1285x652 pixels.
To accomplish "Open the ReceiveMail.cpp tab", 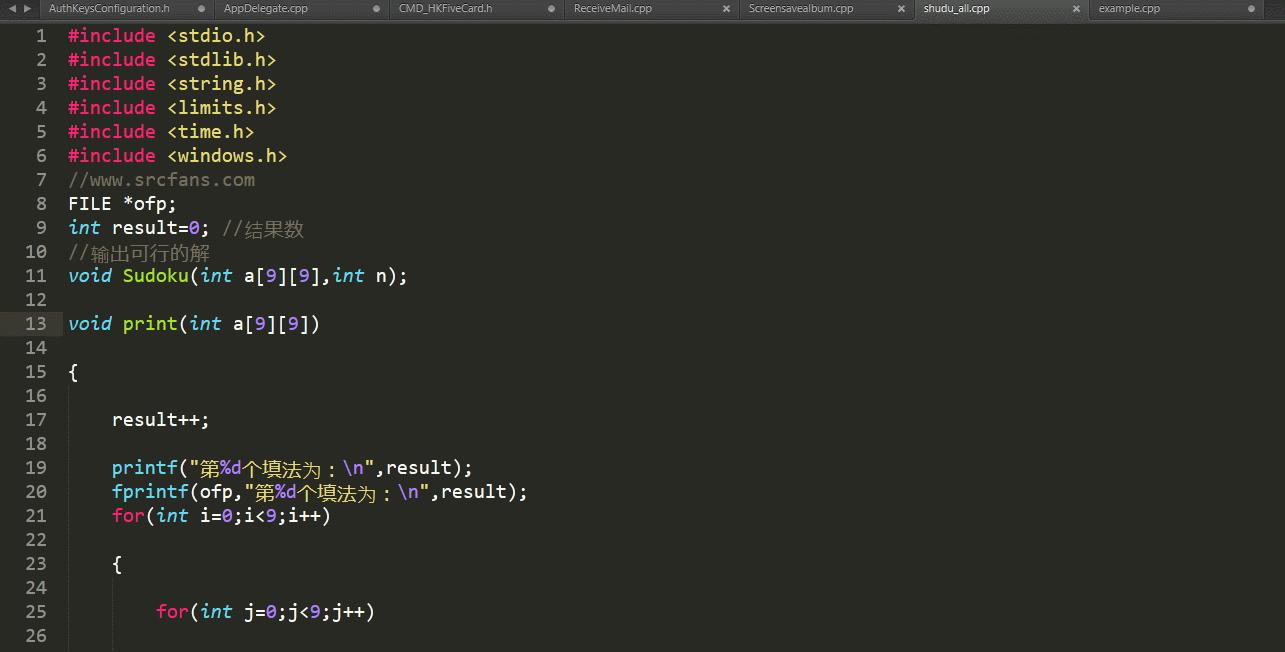I will pos(640,8).
